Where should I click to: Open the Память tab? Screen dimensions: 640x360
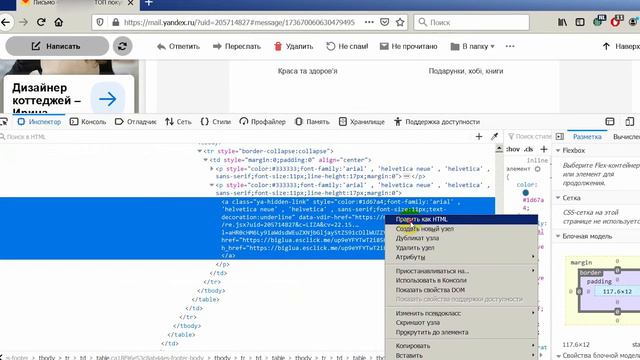(312, 122)
